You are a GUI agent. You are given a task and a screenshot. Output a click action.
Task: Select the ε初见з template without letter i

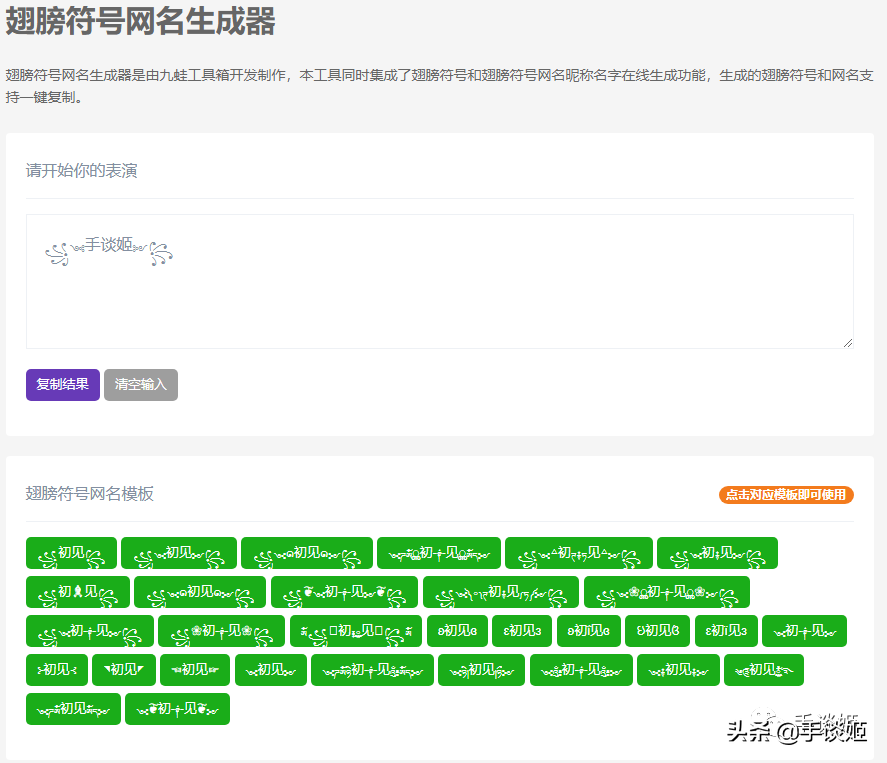522,631
